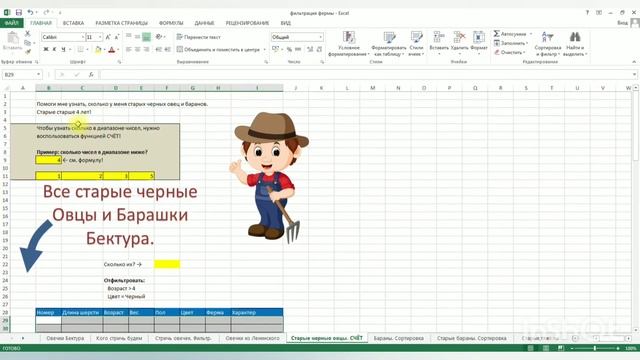Switch to the ВСТАВКА ribbon tab
This screenshot has height=360, width=640.
pos(73,23)
